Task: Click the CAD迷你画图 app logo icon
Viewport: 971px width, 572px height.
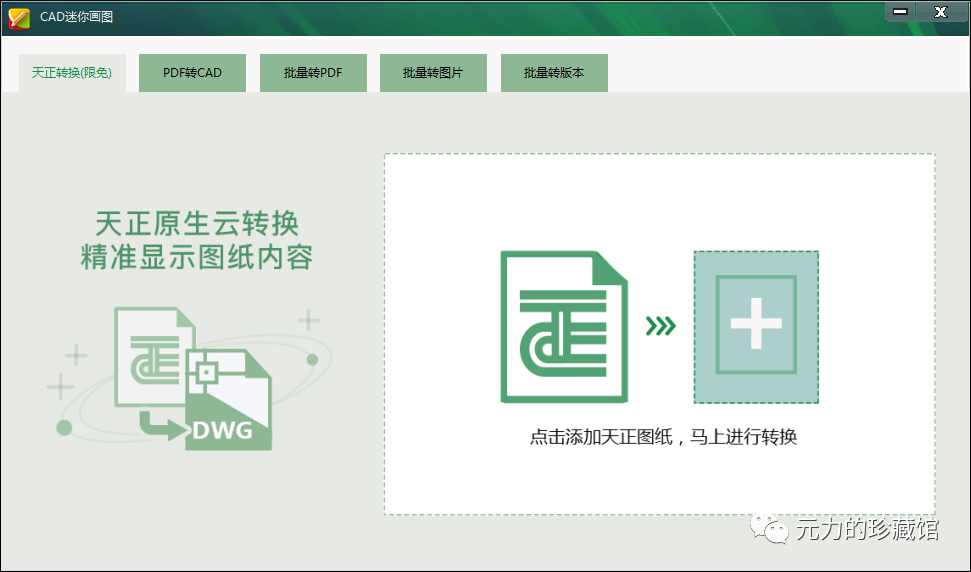Action: click(x=19, y=17)
